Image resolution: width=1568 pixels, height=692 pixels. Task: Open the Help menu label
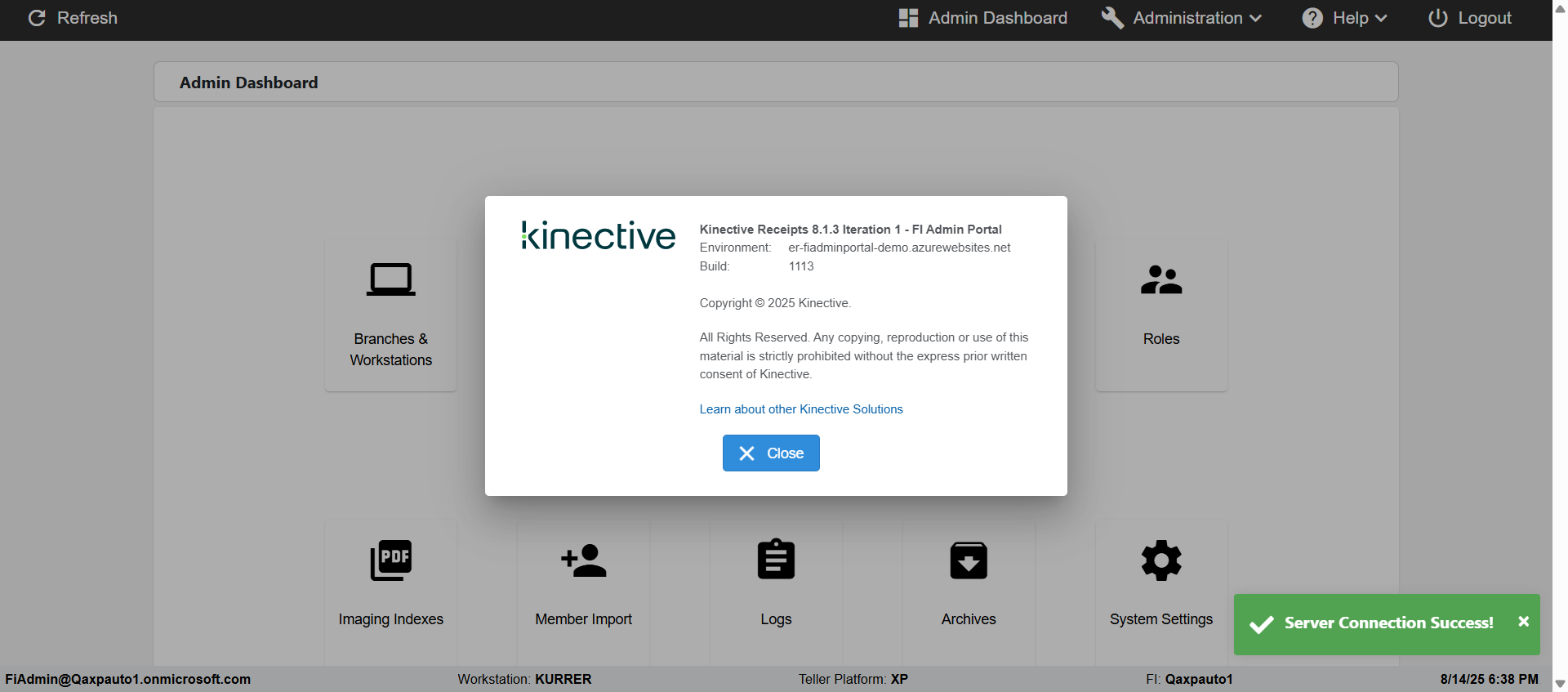click(1351, 18)
